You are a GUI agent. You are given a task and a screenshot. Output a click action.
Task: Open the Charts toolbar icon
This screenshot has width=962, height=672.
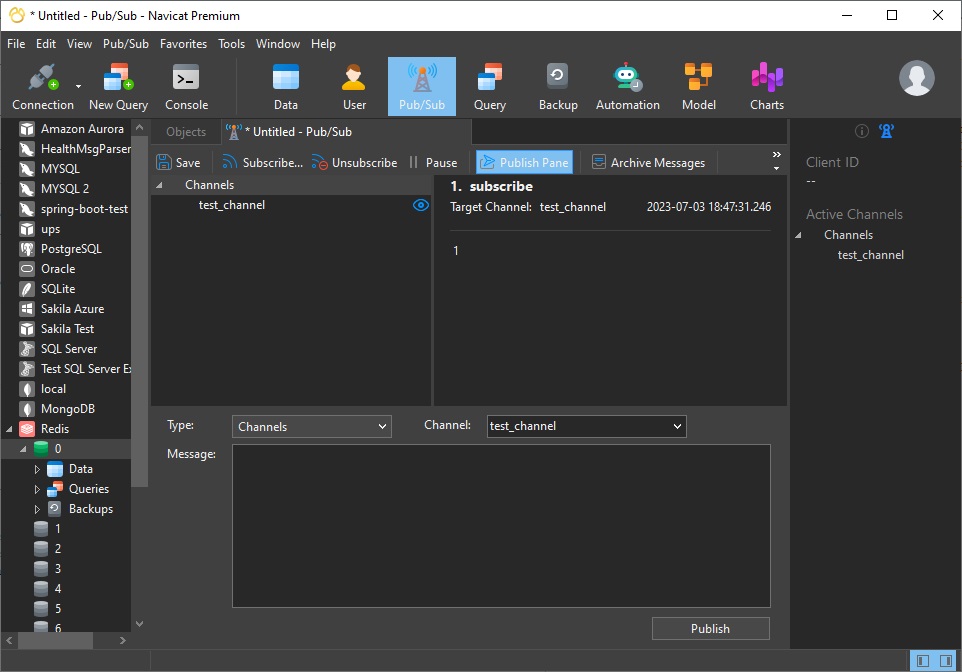pos(767,87)
